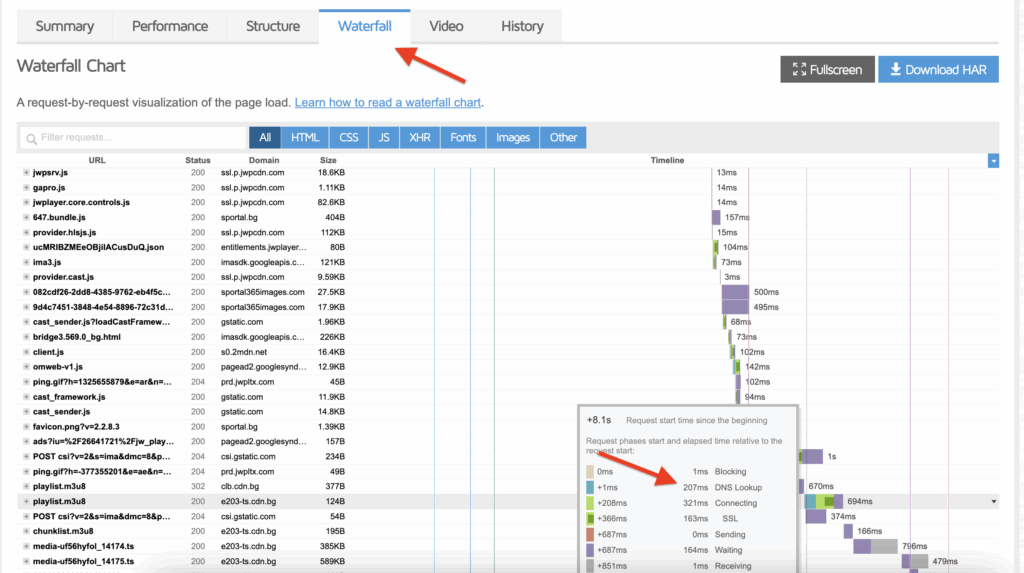Click the 796ms bar of media-uf56hyfol_14174.ts
This screenshot has width=1024, height=573.
(875, 546)
